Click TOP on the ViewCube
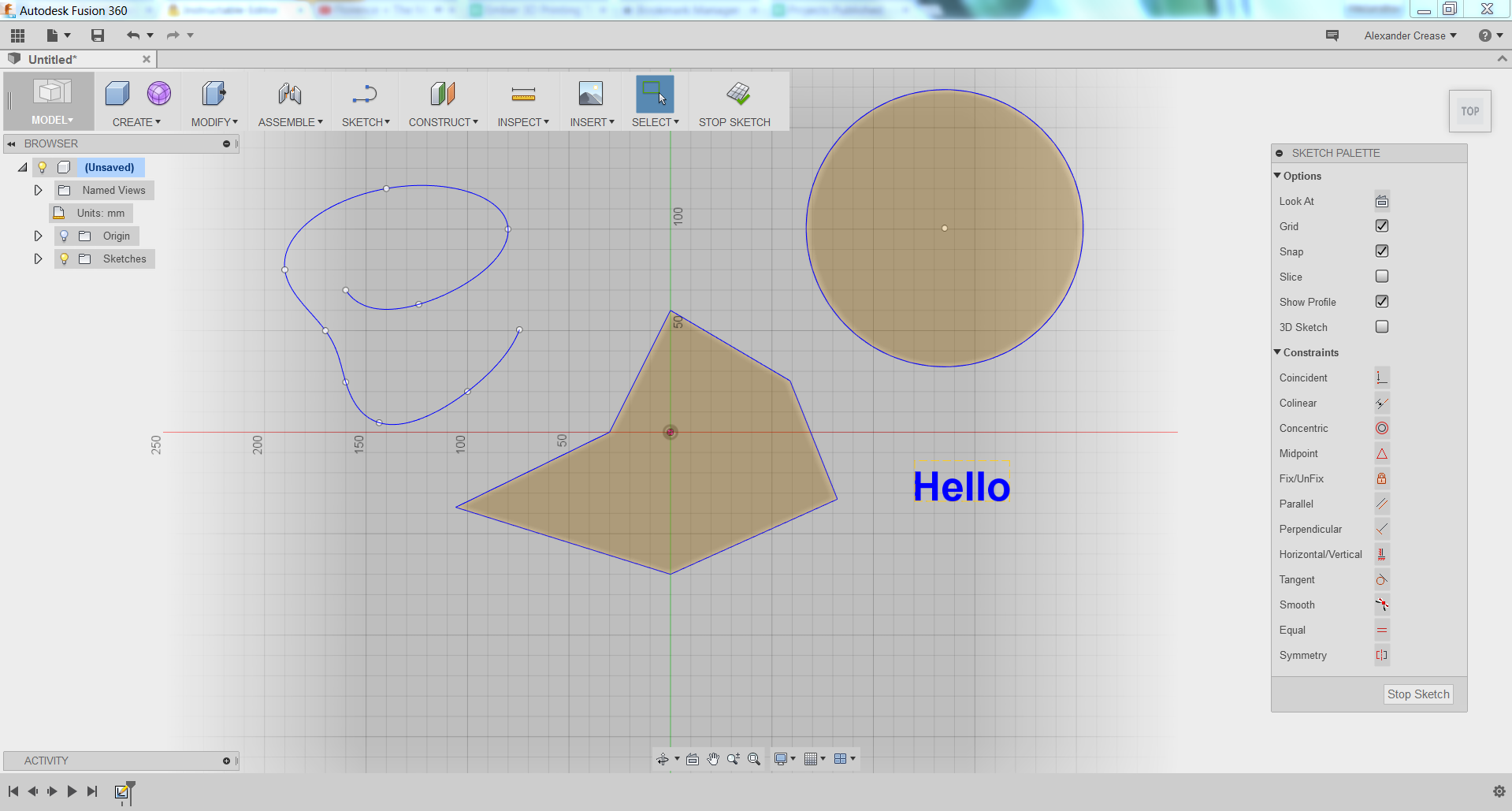 1469,110
